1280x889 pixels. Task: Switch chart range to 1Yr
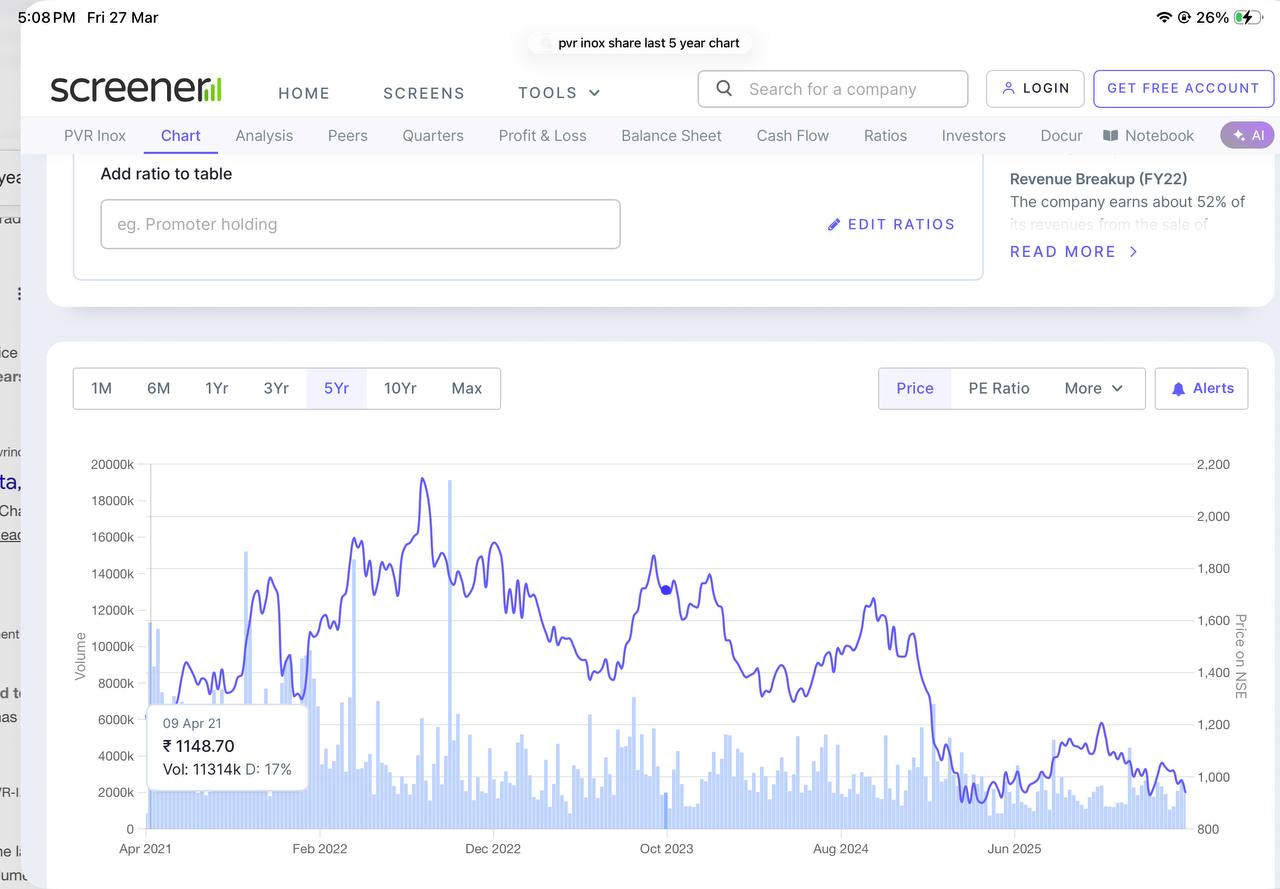(217, 389)
